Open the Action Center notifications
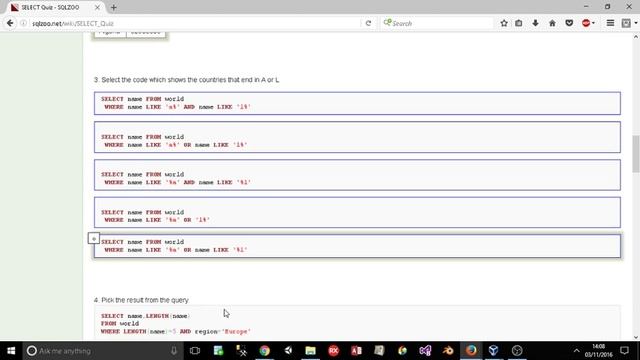This screenshot has height=360, width=640. [x=624, y=351]
